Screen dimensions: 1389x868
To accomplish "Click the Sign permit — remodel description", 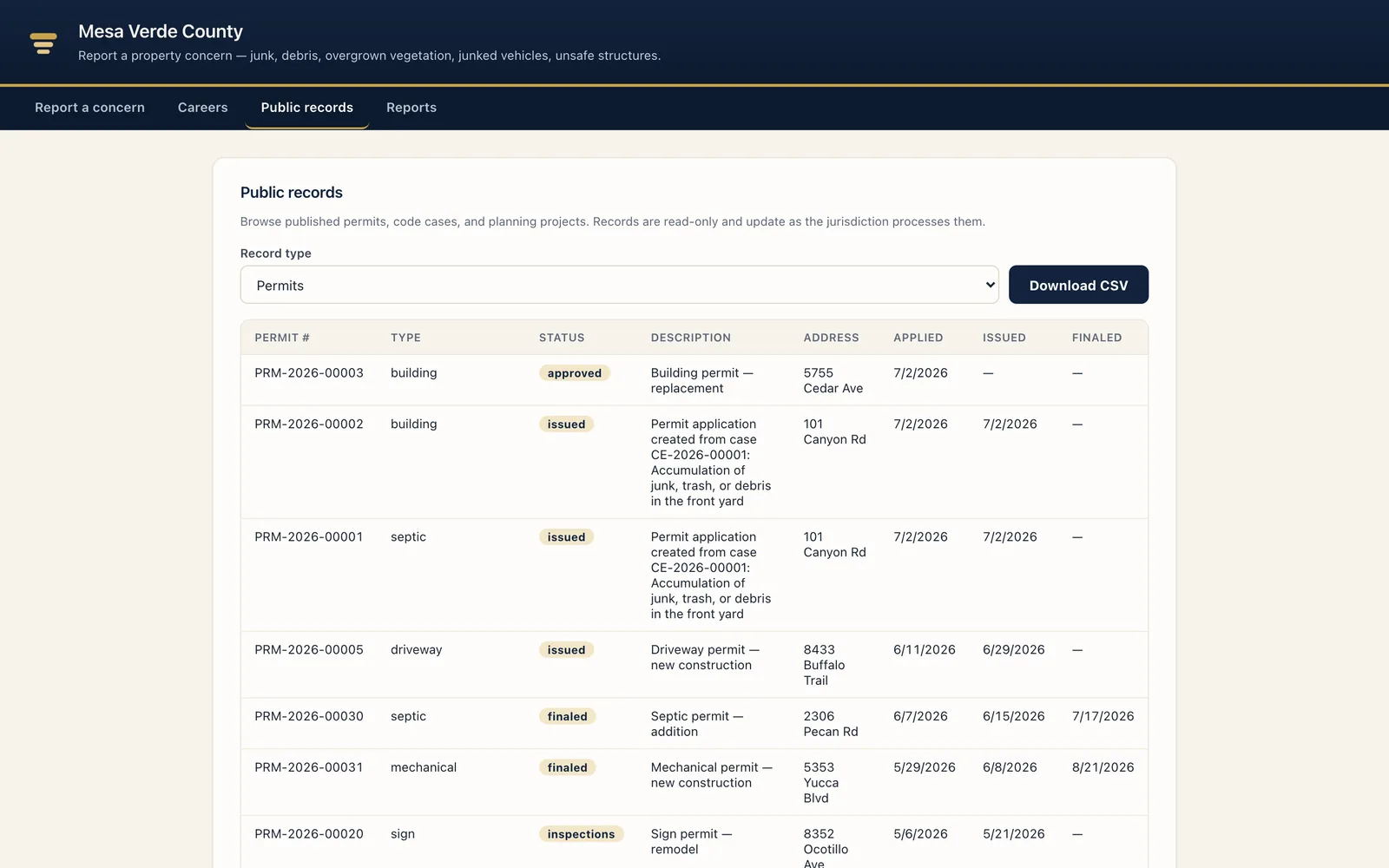I will 692,842.
